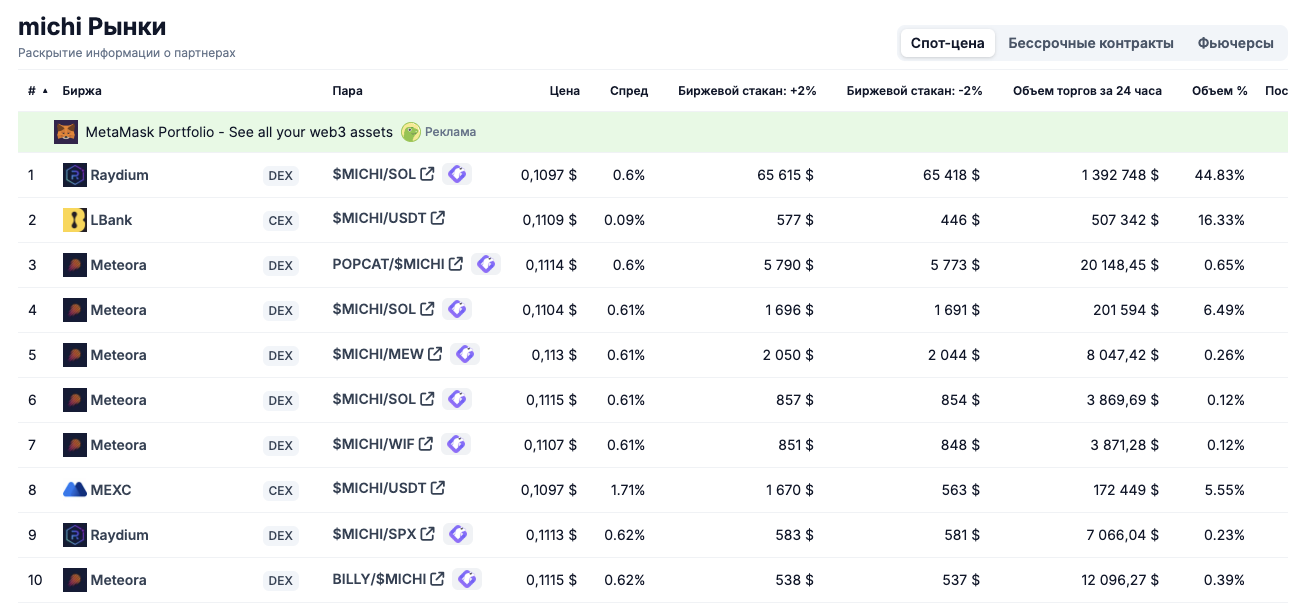This screenshot has height=603, width=1313.
Task: Click the green Реклама ad badge icon
Action: point(411,132)
